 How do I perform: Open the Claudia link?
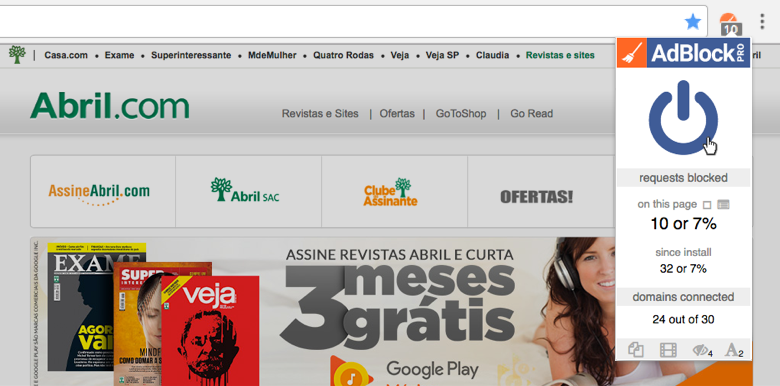point(492,55)
